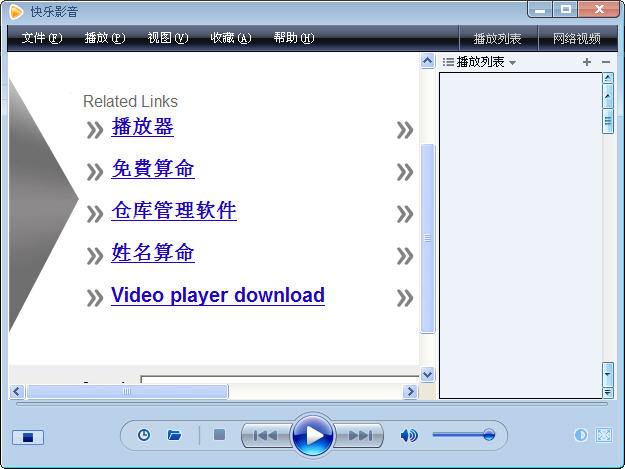Open a file with the folder icon

[x=174, y=435]
